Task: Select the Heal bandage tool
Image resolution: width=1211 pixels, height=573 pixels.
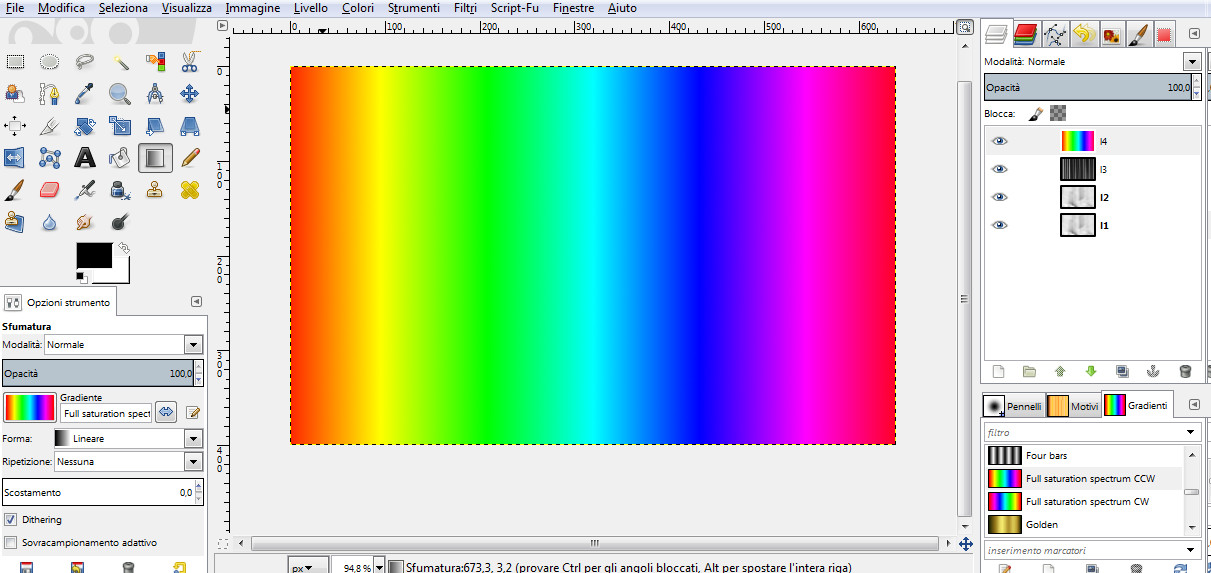Action: pyautogui.click(x=189, y=190)
